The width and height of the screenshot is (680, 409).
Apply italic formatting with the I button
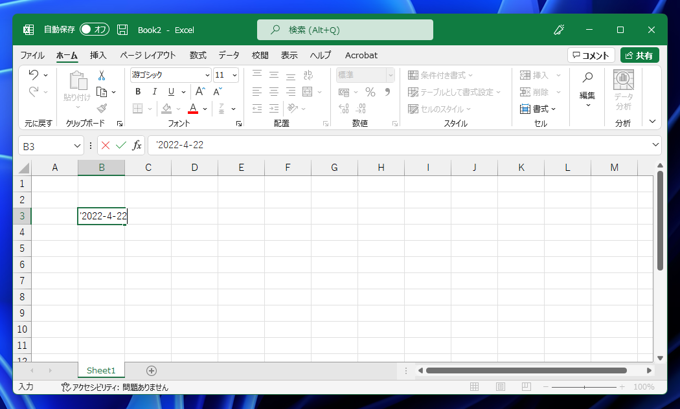(x=154, y=92)
